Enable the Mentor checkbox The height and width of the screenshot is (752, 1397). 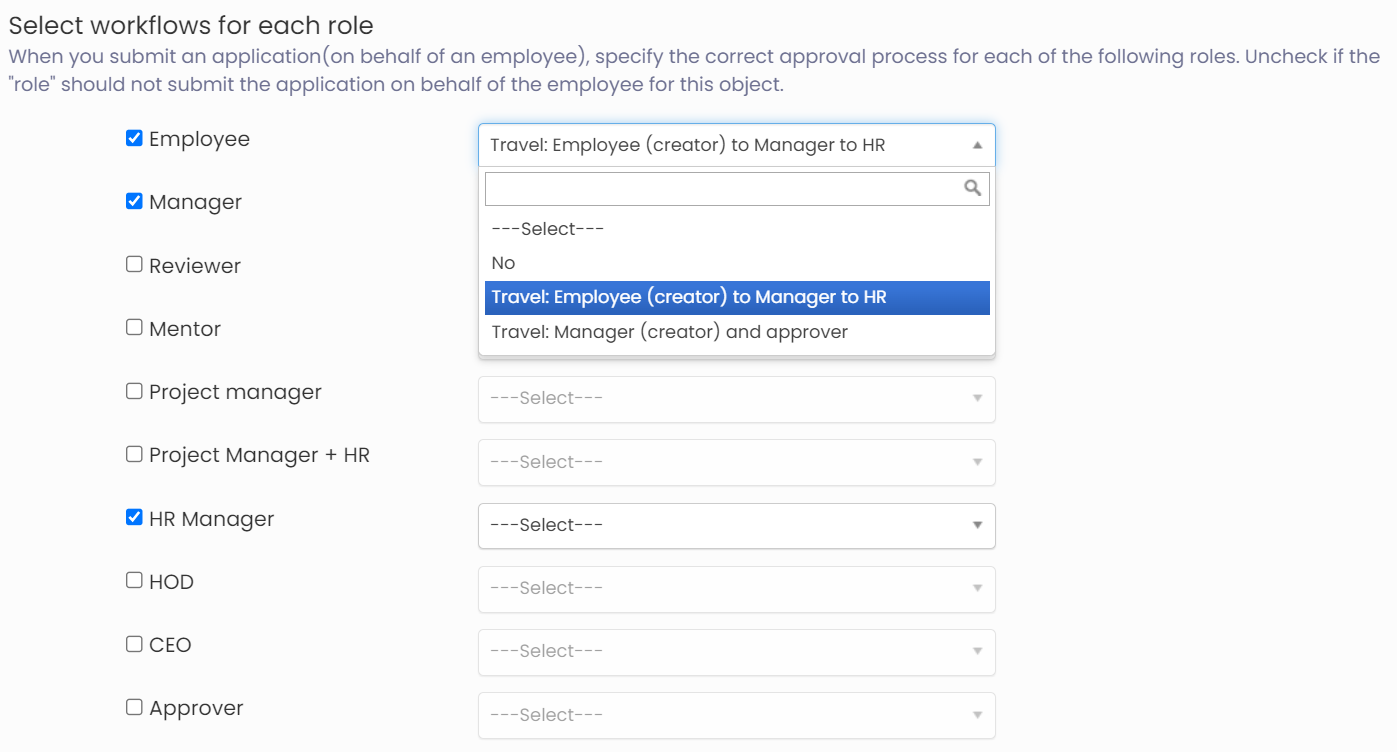point(134,327)
